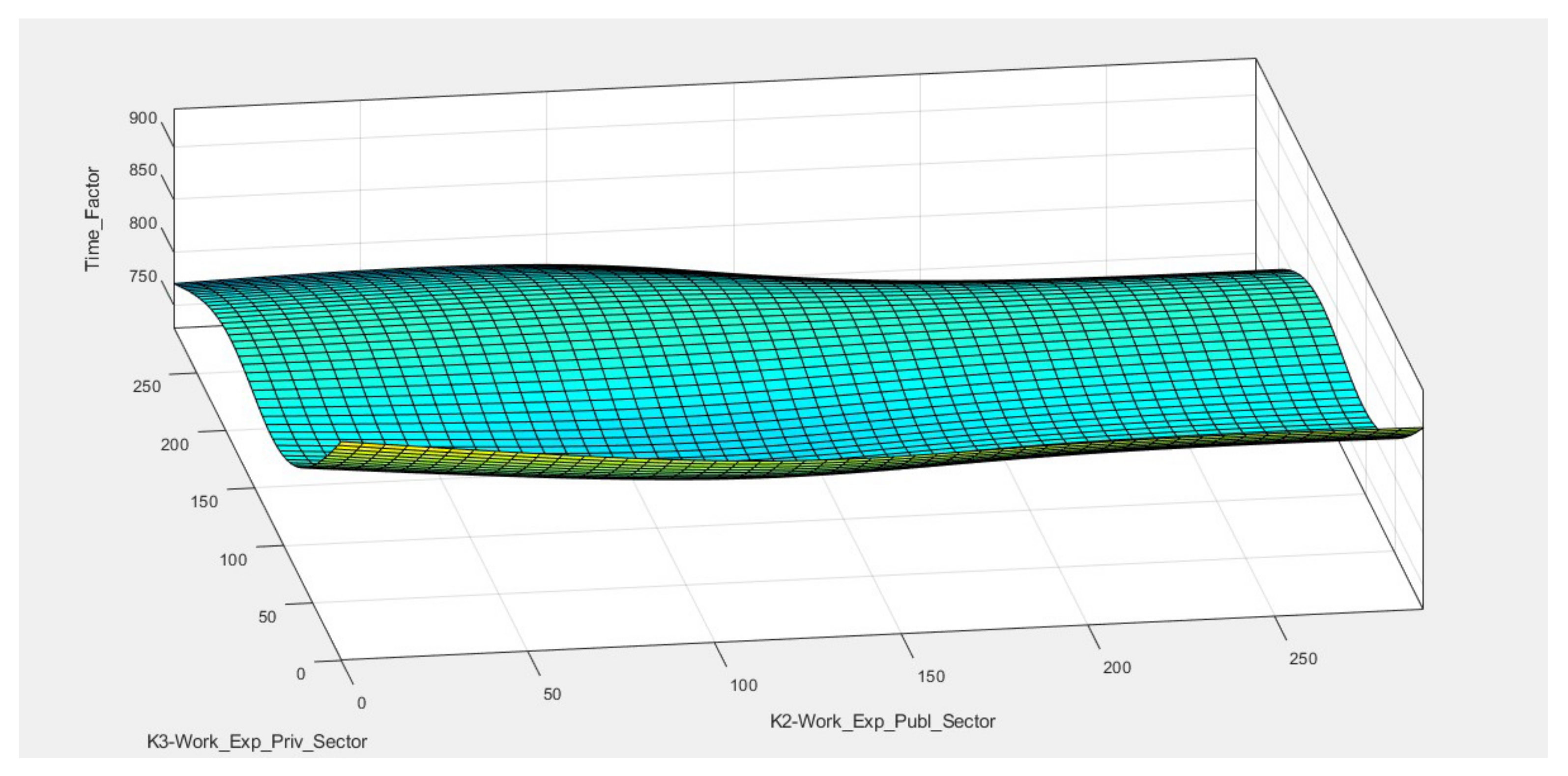Viewport: 1568px width, 776px height.
Task: Click the 100 tick on K3 axis
Action: point(233,560)
